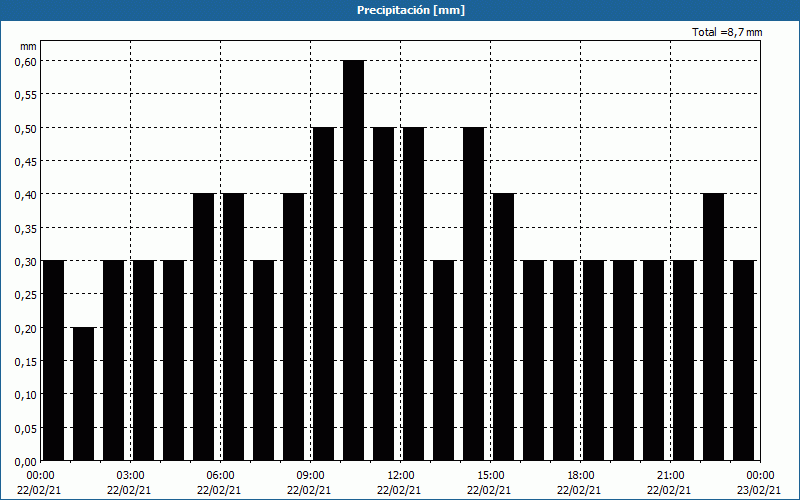This screenshot has height=500, width=800.
Task: Click the 0,15 y-axis value
Action: point(26,361)
